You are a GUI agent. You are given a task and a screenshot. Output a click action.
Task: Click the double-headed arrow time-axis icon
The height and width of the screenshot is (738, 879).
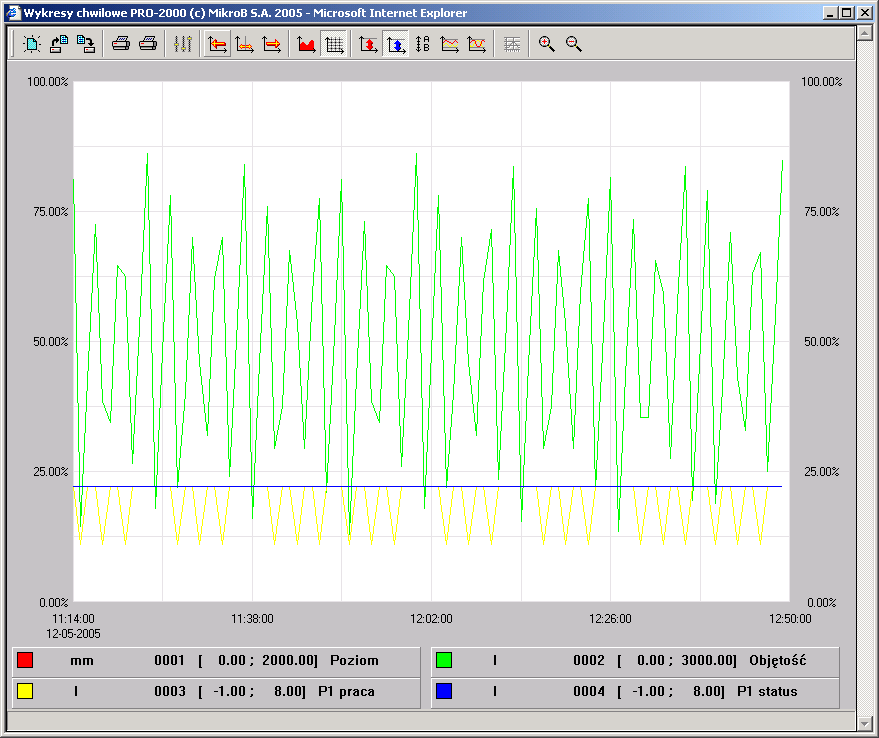[244, 44]
